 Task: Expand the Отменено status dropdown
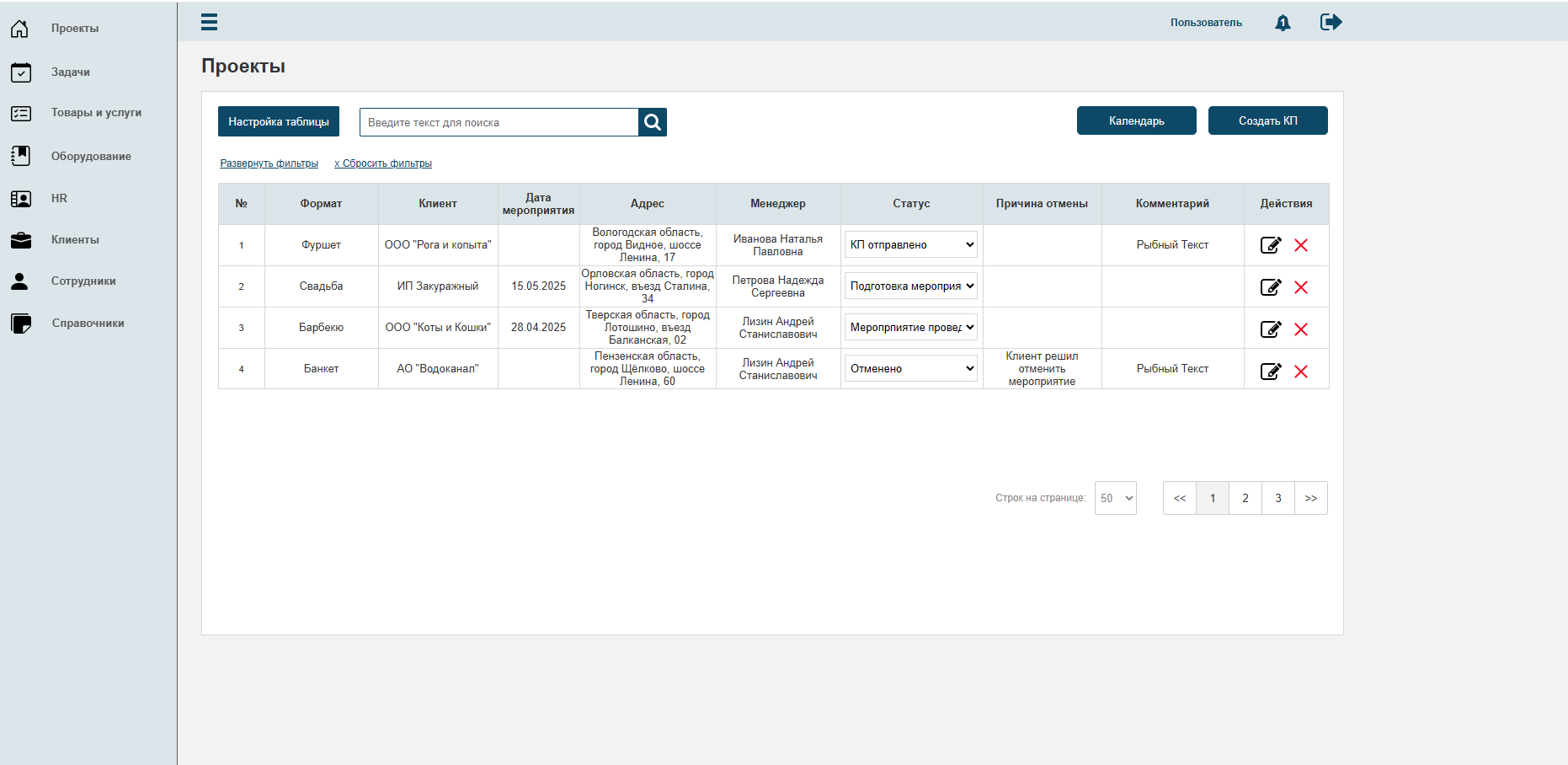[911, 368]
